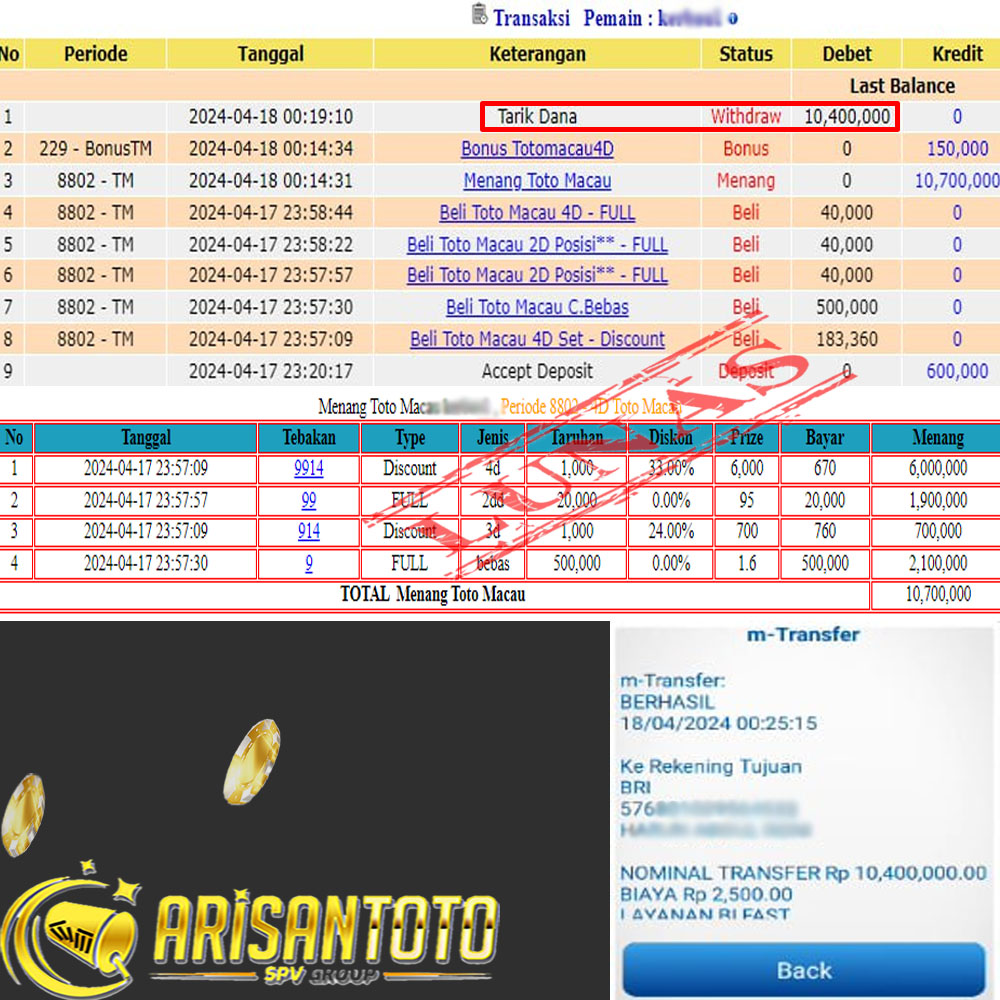This screenshot has height=1000, width=1000.
Task: Click the Type column header
Action: tap(409, 438)
